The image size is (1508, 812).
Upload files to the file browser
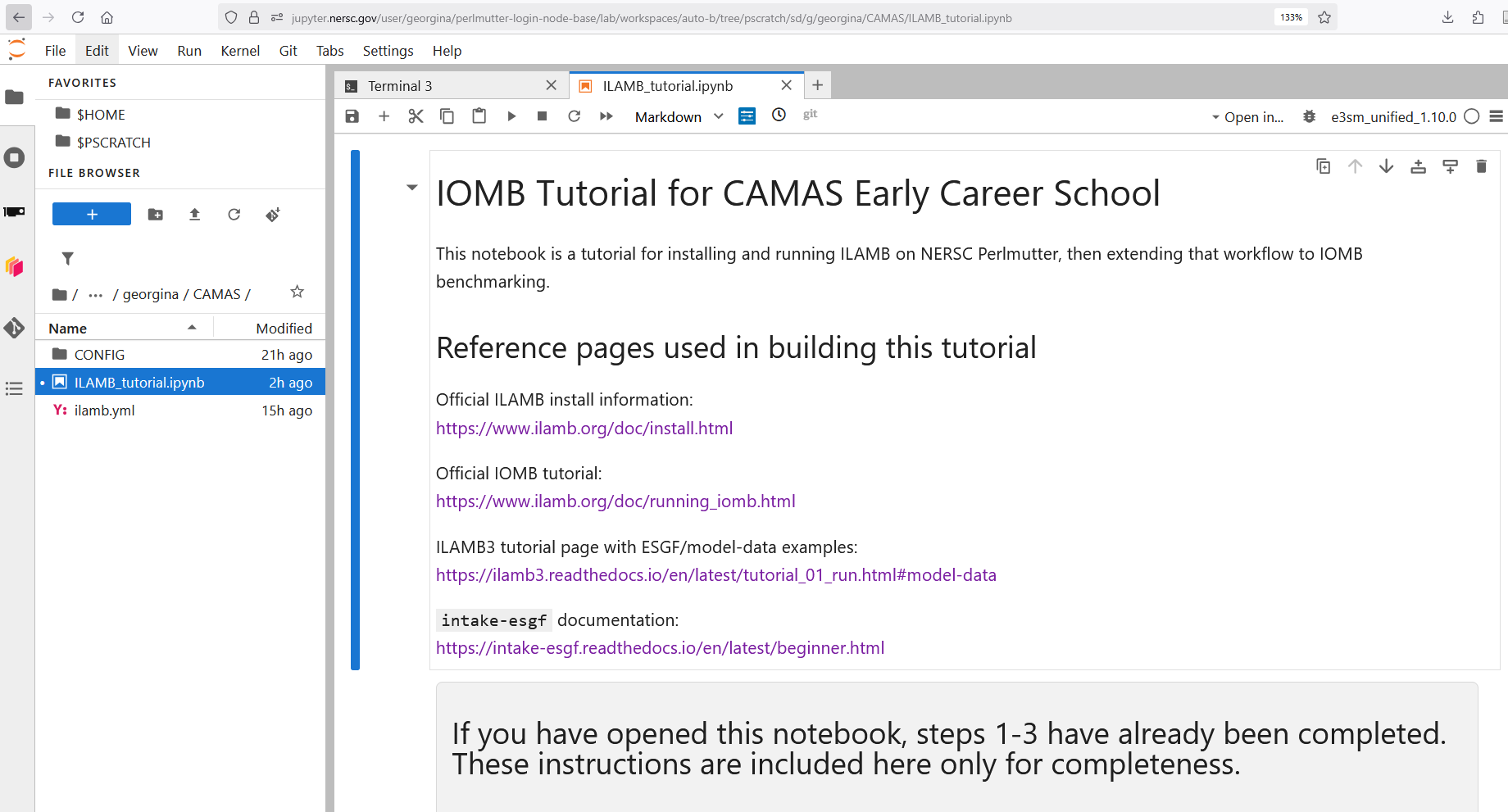pyautogui.click(x=194, y=215)
